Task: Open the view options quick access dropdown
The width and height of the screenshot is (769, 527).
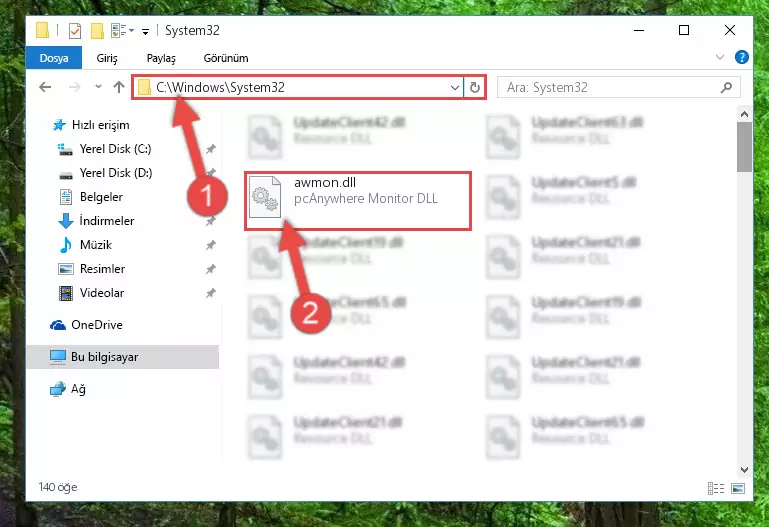Action: pos(122,31)
